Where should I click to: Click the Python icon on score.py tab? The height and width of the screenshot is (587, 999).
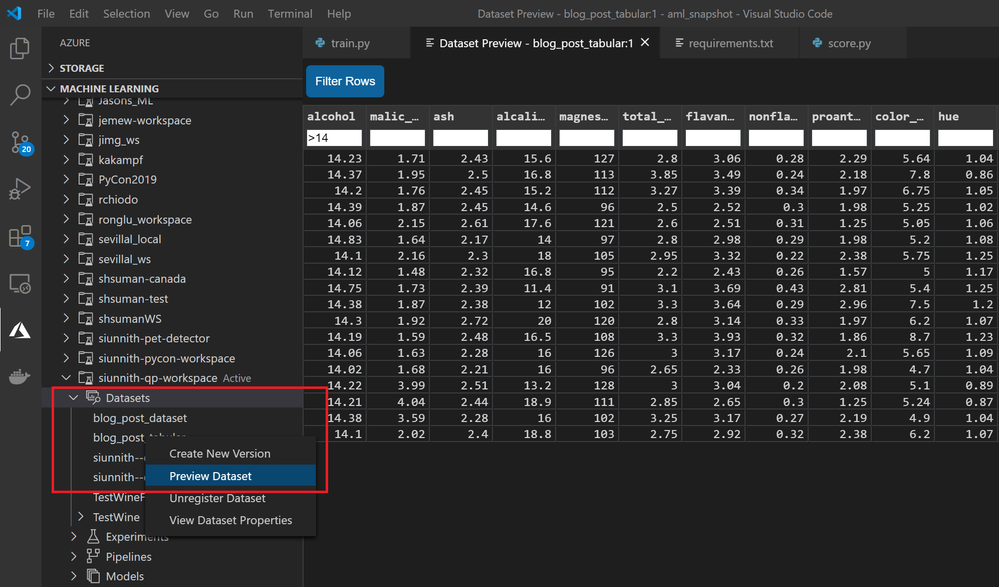tap(817, 43)
